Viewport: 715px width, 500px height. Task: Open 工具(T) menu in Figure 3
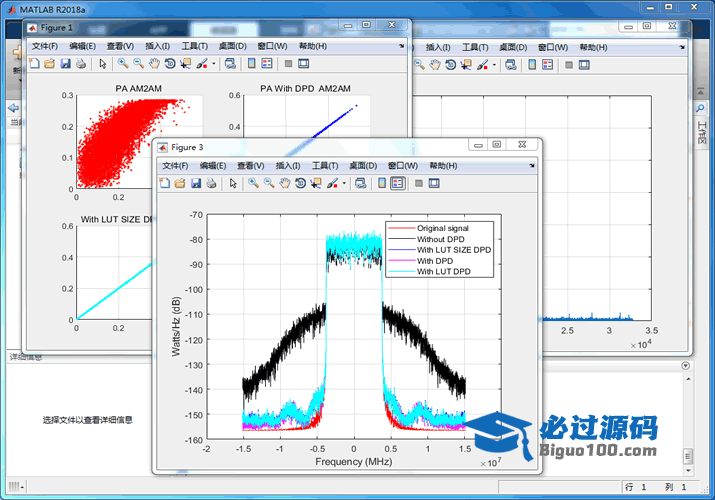click(x=325, y=166)
